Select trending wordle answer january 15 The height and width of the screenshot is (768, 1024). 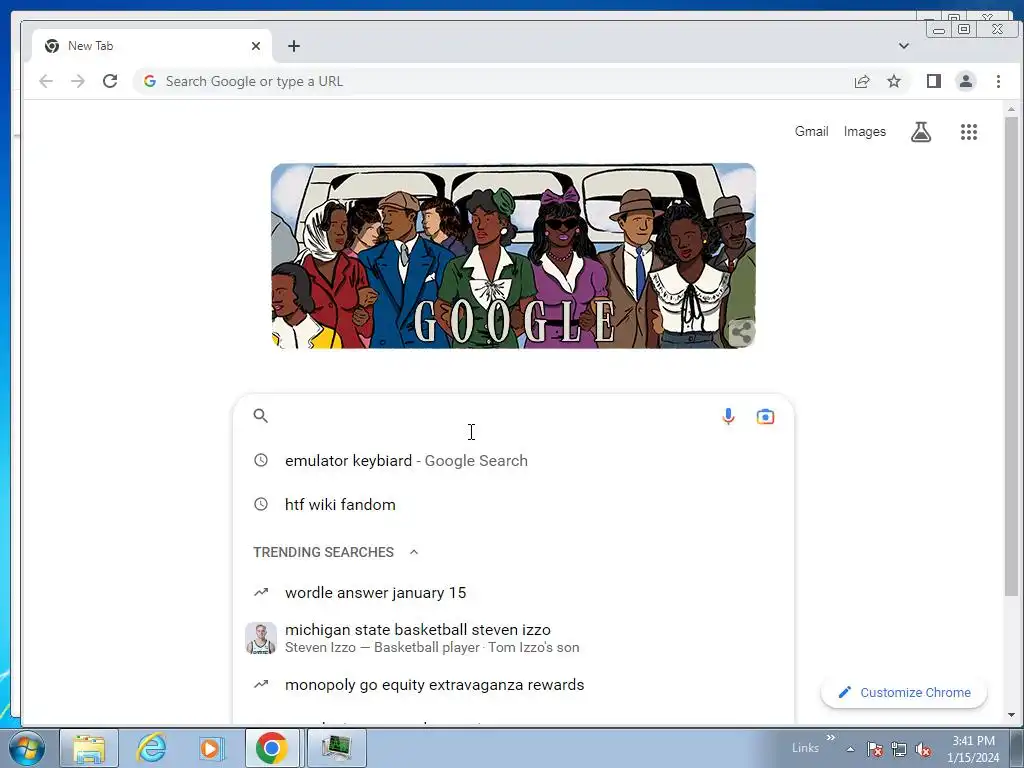click(x=513, y=592)
